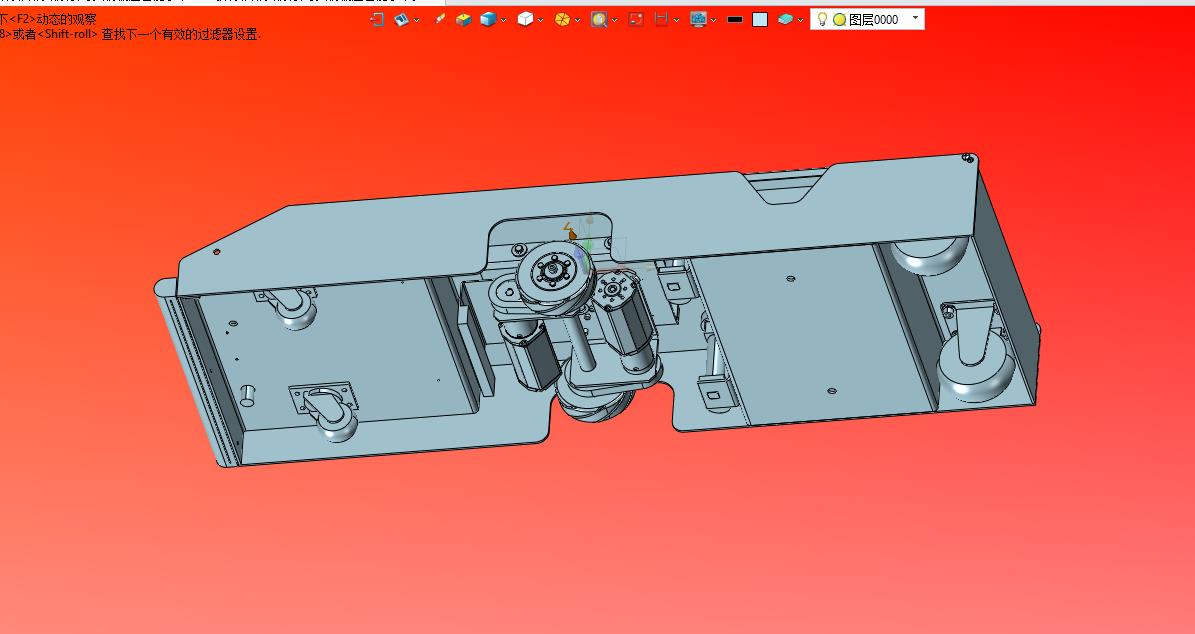Viewport: 1195px width, 634px height.
Task: Choose the blue shaded cube display mode
Action: click(489, 20)
